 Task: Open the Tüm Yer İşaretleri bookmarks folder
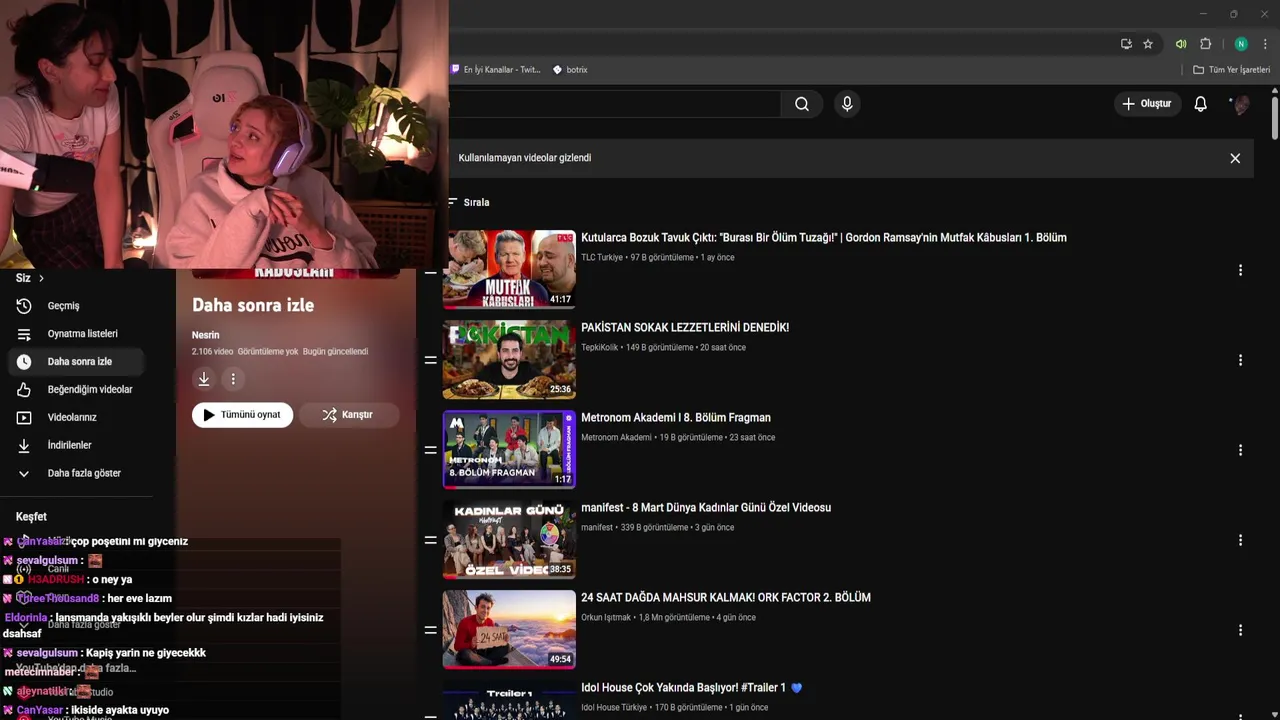click(1232, 70)
